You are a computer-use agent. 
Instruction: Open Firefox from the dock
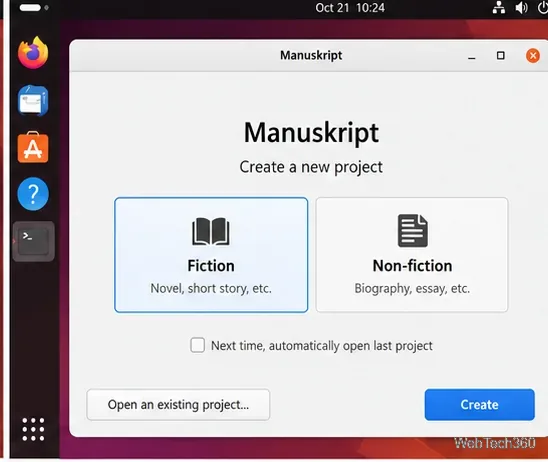(33, 53)
